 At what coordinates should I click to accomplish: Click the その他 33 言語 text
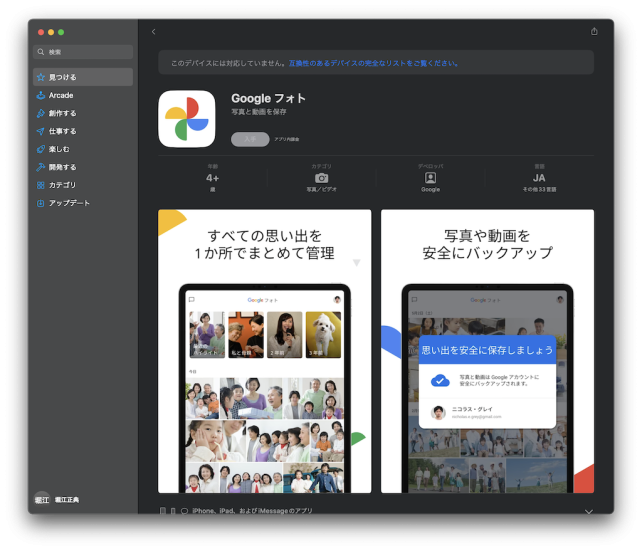click(x=539, y=189)
